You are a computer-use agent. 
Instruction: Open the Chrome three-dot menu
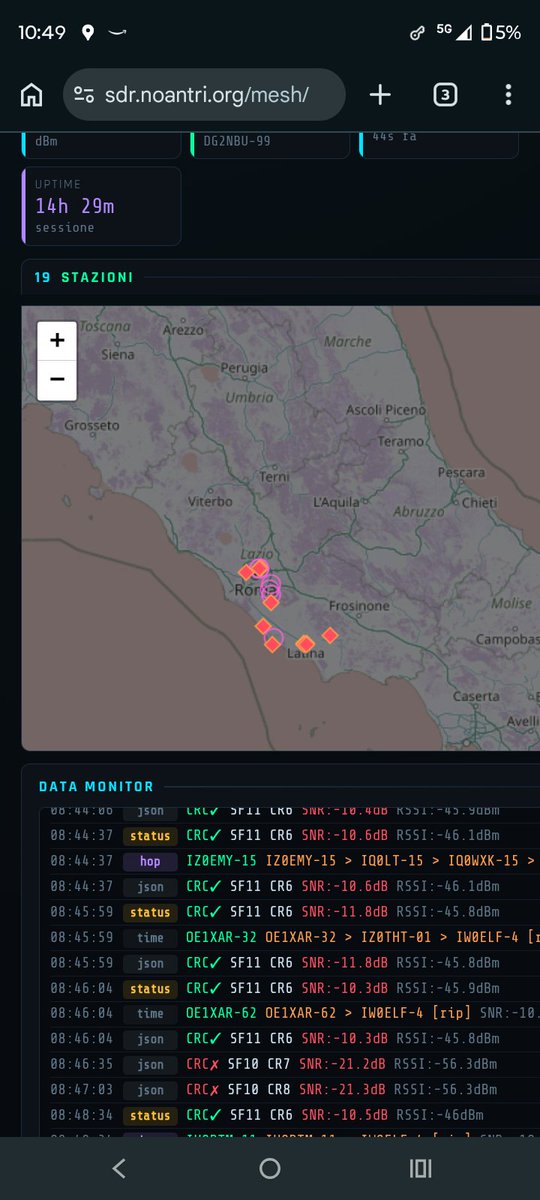point(509,95)
